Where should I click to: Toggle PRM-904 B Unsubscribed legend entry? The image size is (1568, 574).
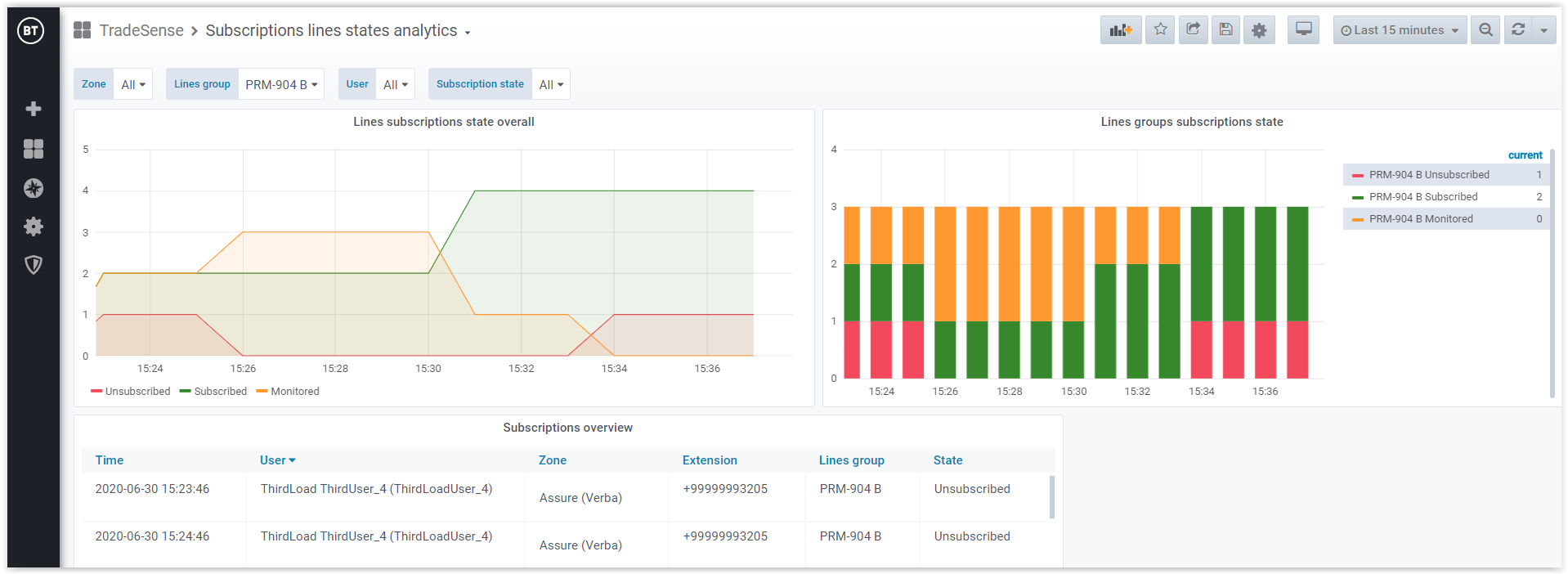point(1429,175)
